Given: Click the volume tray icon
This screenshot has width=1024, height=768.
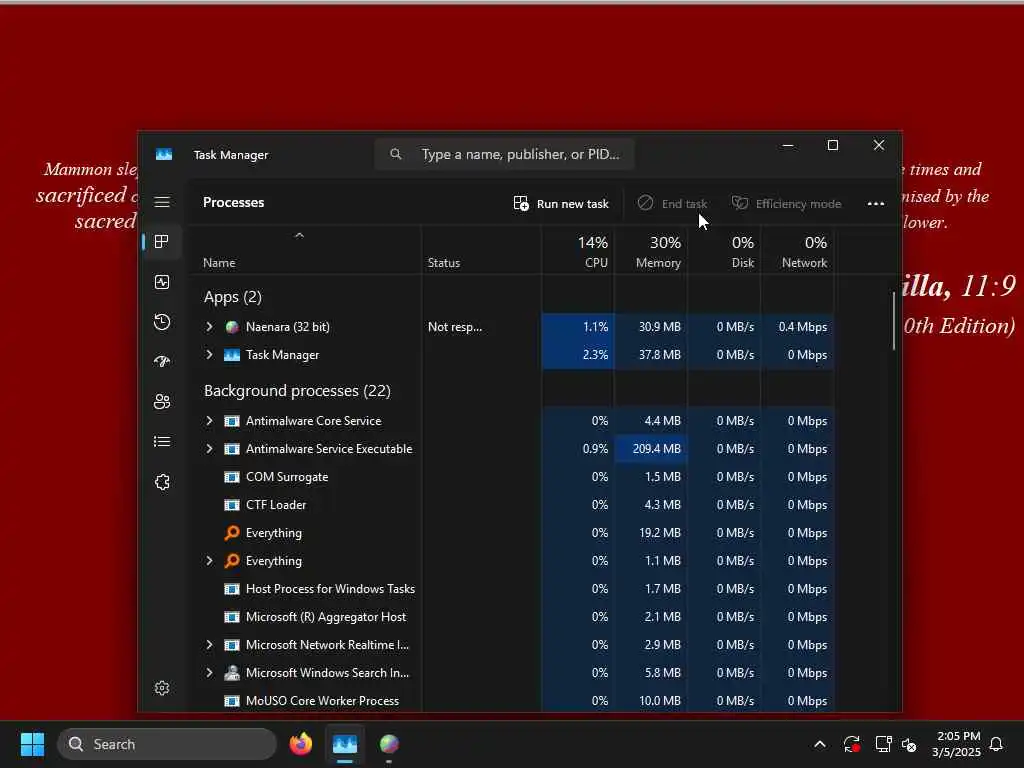Looking at the screenshot, I should tap(909, 744).
